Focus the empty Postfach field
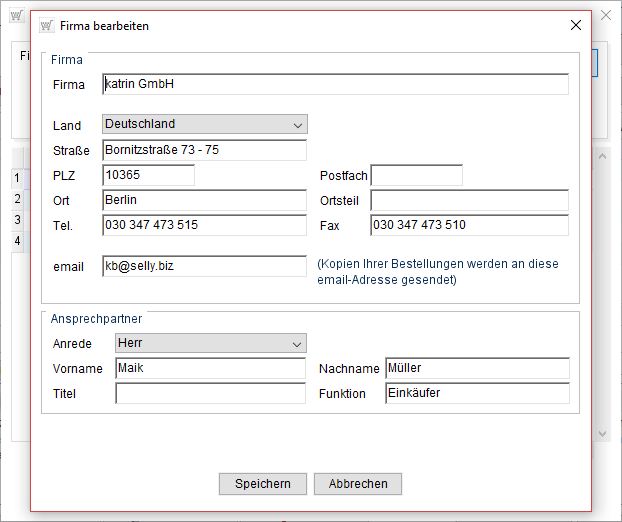The width and height of the screenshot is (622, 522). (x=416, y=175)
